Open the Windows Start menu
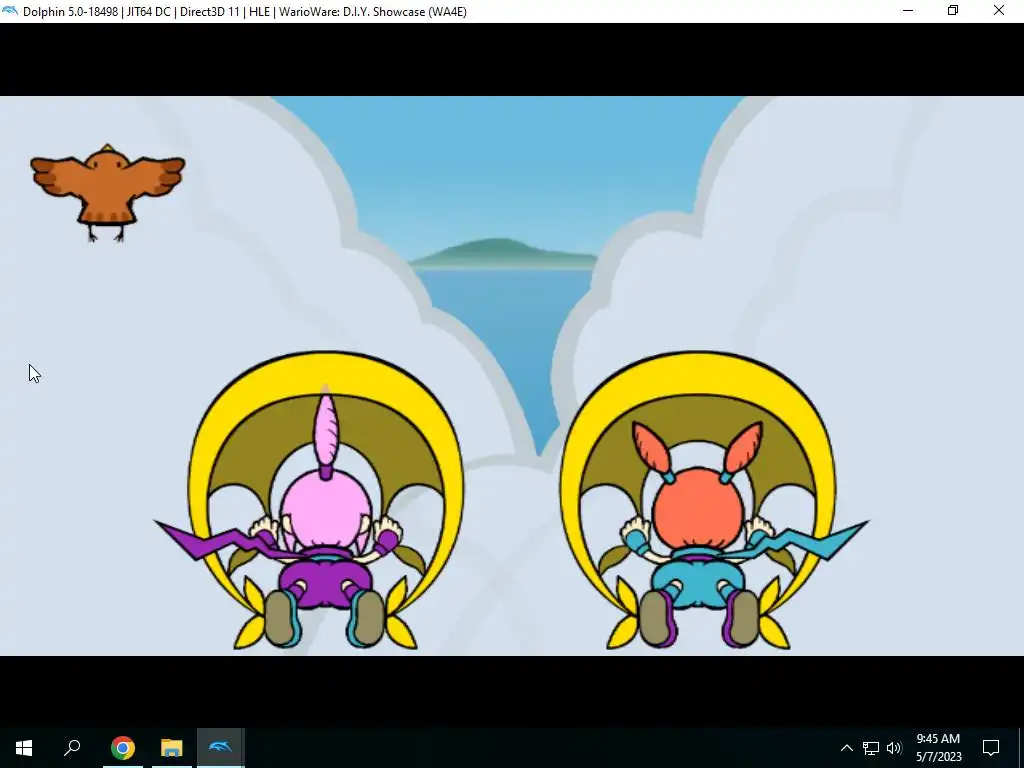This screenshot has height=768, width=1024. [24, 748]
